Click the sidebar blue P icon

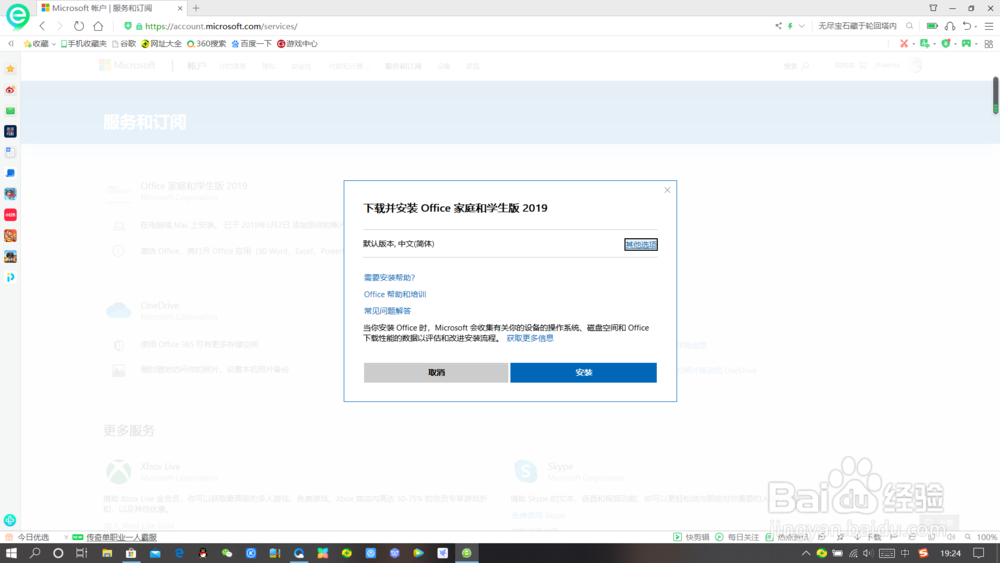(x=10, y=277)
